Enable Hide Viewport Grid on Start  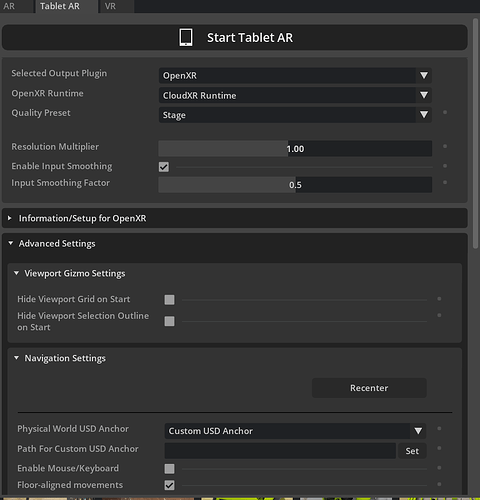[x=169, y=300]
